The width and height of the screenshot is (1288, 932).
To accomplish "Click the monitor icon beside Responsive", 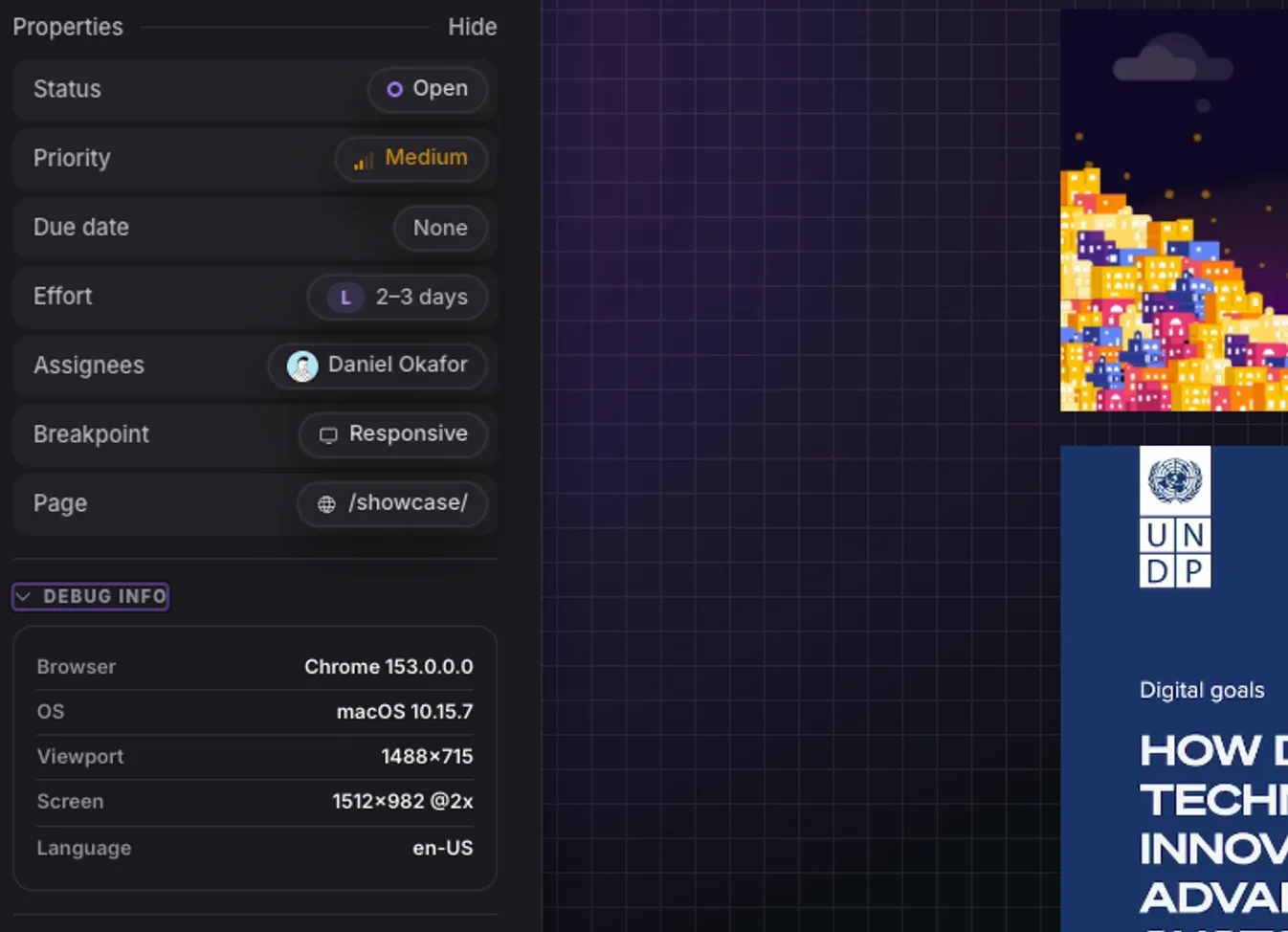I will coord(328,435).
